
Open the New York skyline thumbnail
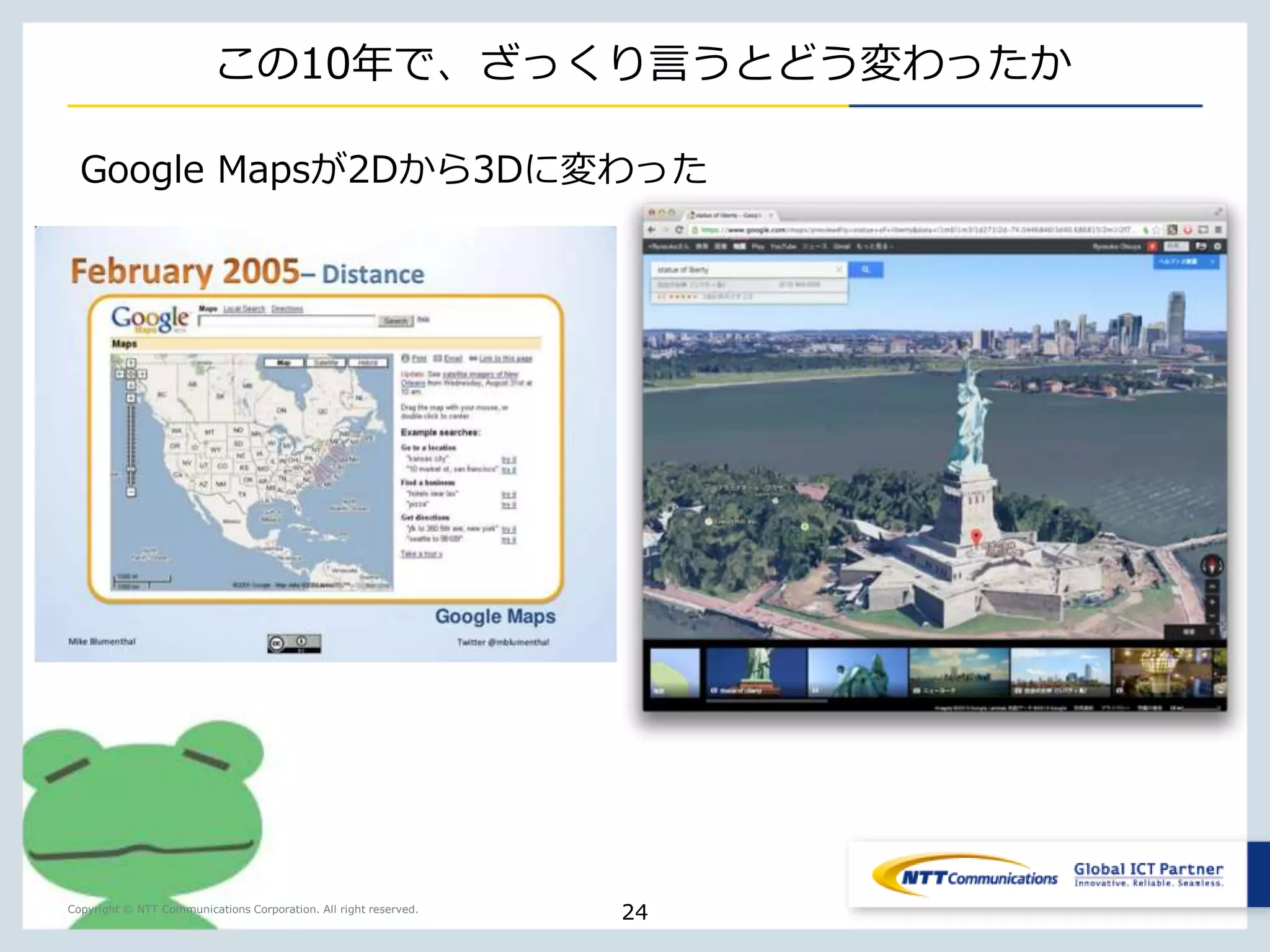959,672
